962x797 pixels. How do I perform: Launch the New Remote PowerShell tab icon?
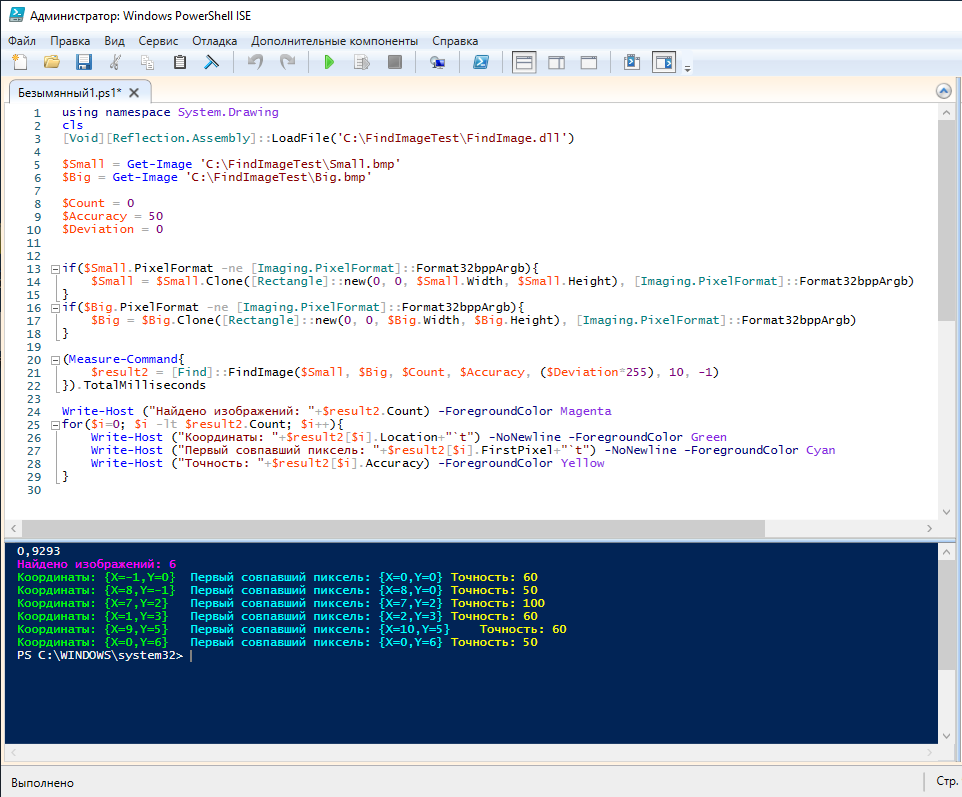[437, 63]
